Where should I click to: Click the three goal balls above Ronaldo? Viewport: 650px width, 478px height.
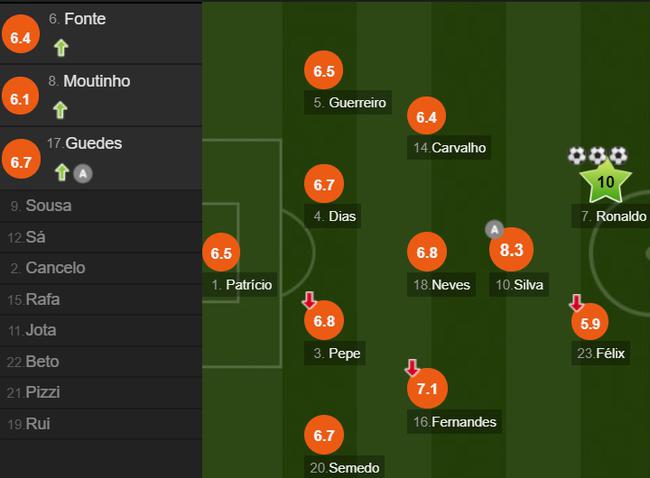click(x=597, y=155)
